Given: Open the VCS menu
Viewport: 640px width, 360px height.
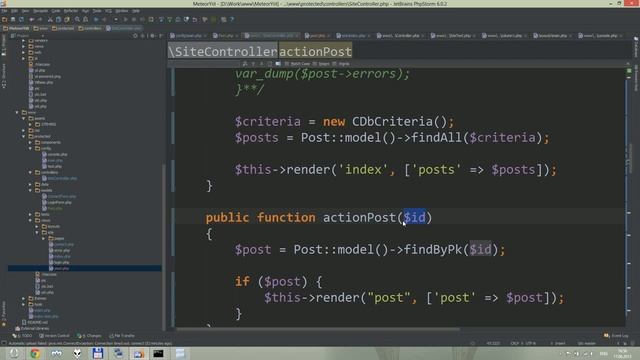Looking at the screenshot, I should 108,11.
